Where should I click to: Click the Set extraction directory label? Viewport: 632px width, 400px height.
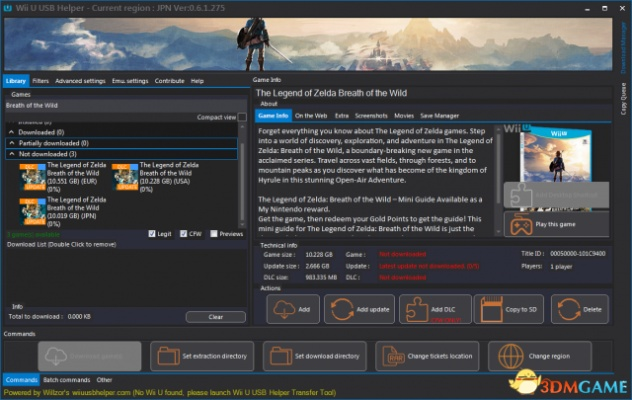pyautogui.click(x=214, y=356)
